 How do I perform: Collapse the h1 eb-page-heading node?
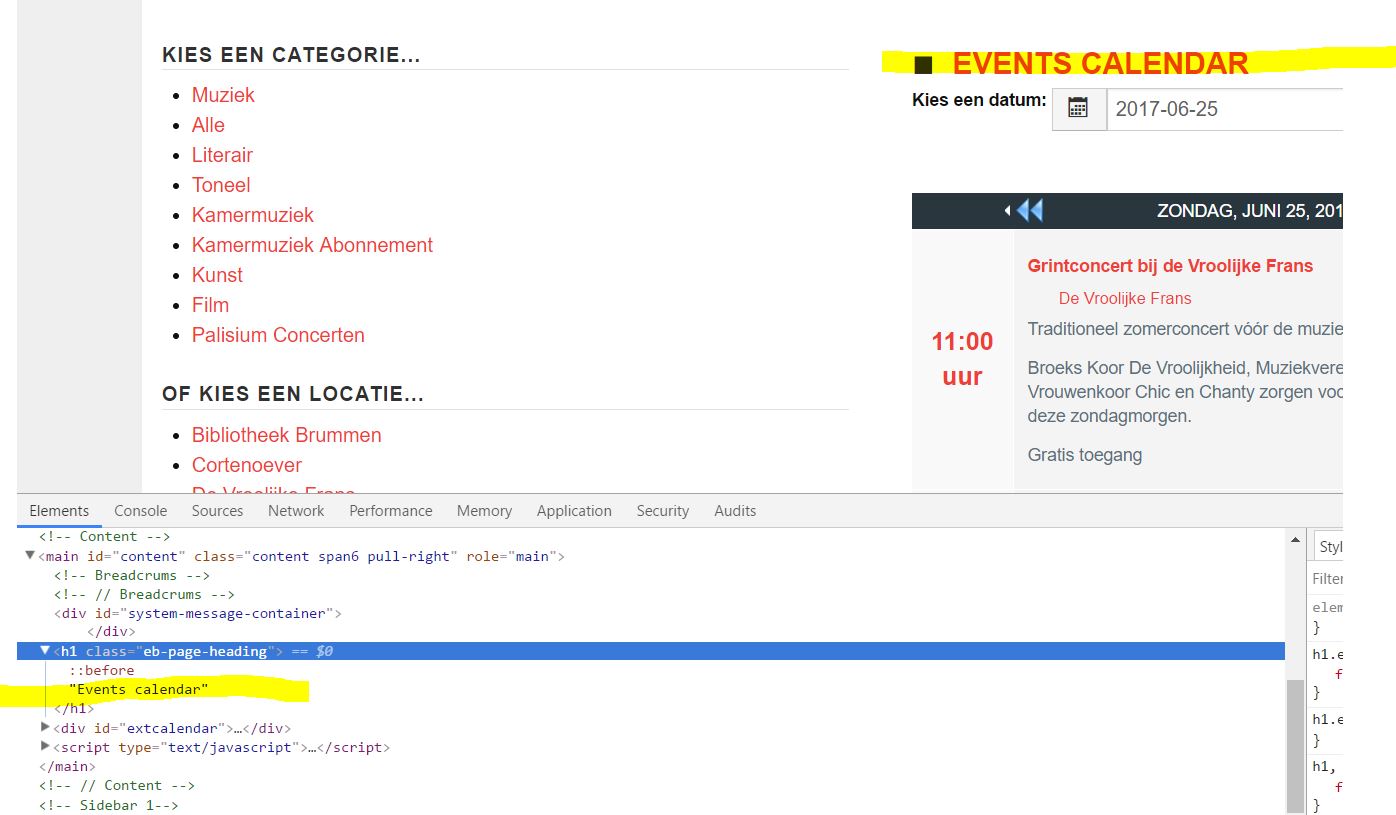click(45, 651)
